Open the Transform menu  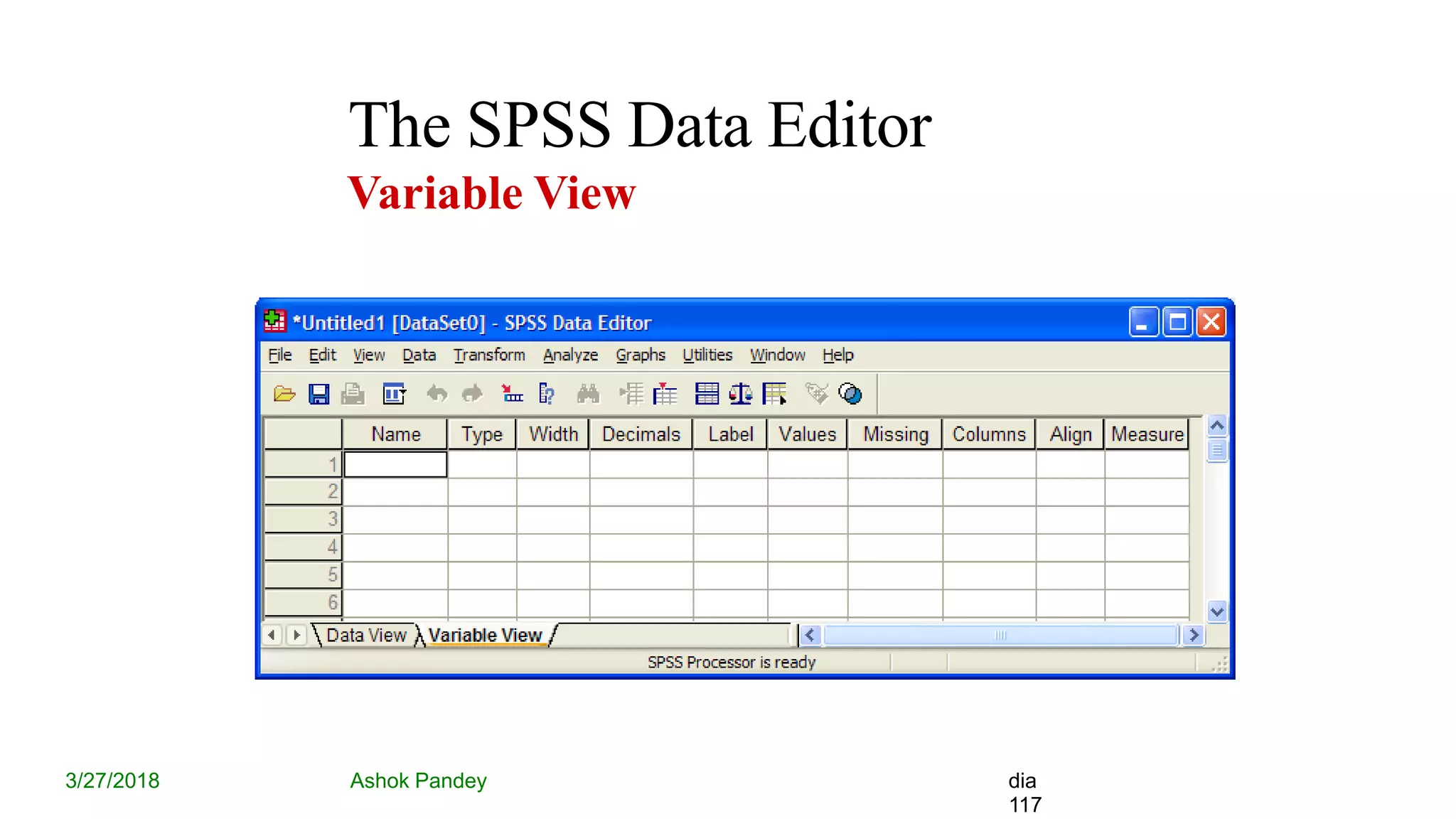(489, 355)
